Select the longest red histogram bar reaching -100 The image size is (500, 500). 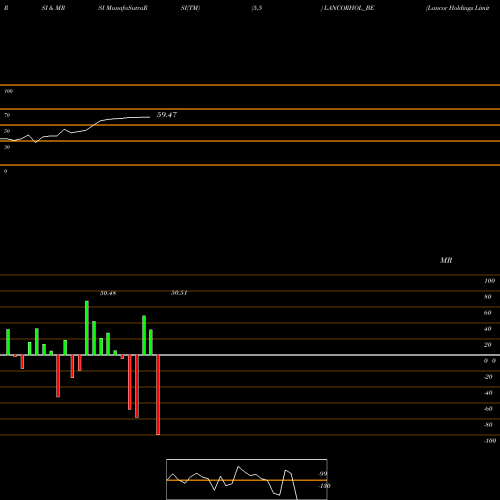click(x=158, y=395)
